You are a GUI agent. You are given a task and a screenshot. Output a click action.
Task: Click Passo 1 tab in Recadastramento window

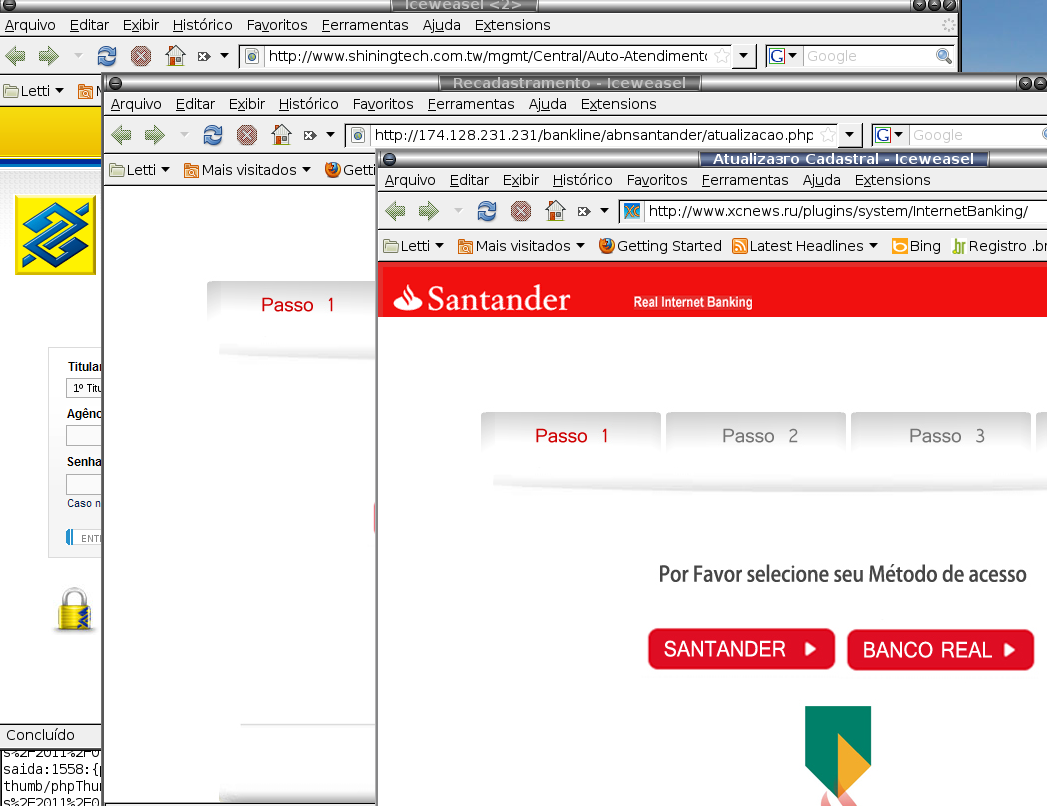point(292,305)
